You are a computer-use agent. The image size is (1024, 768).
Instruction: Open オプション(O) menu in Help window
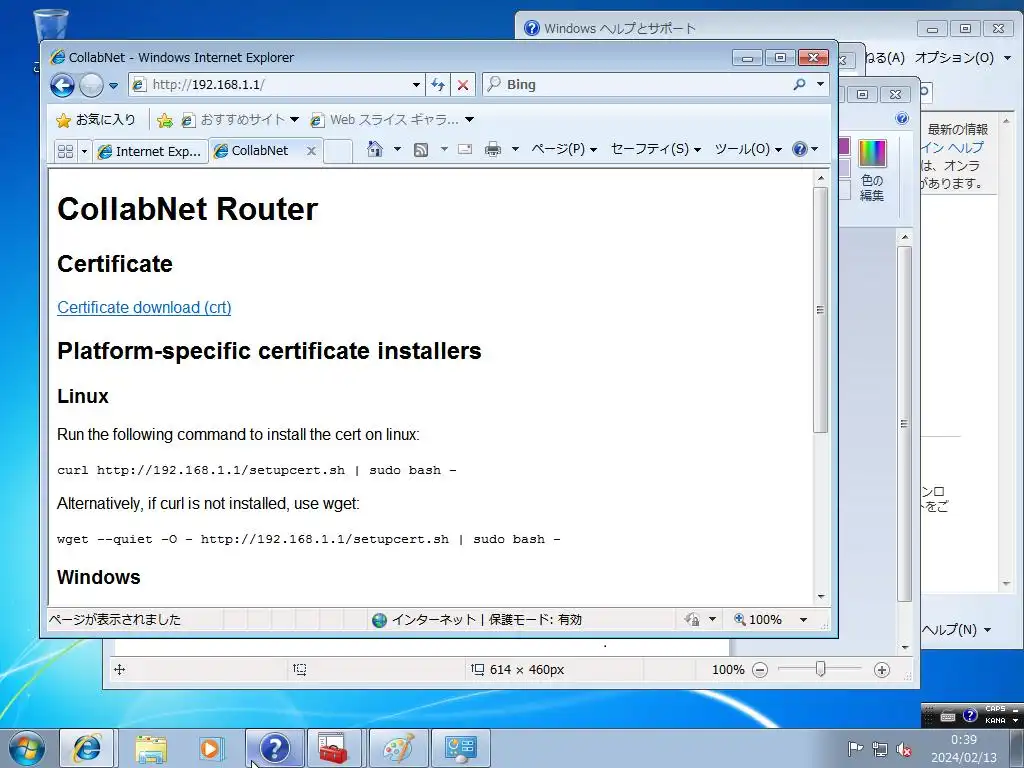963,57
